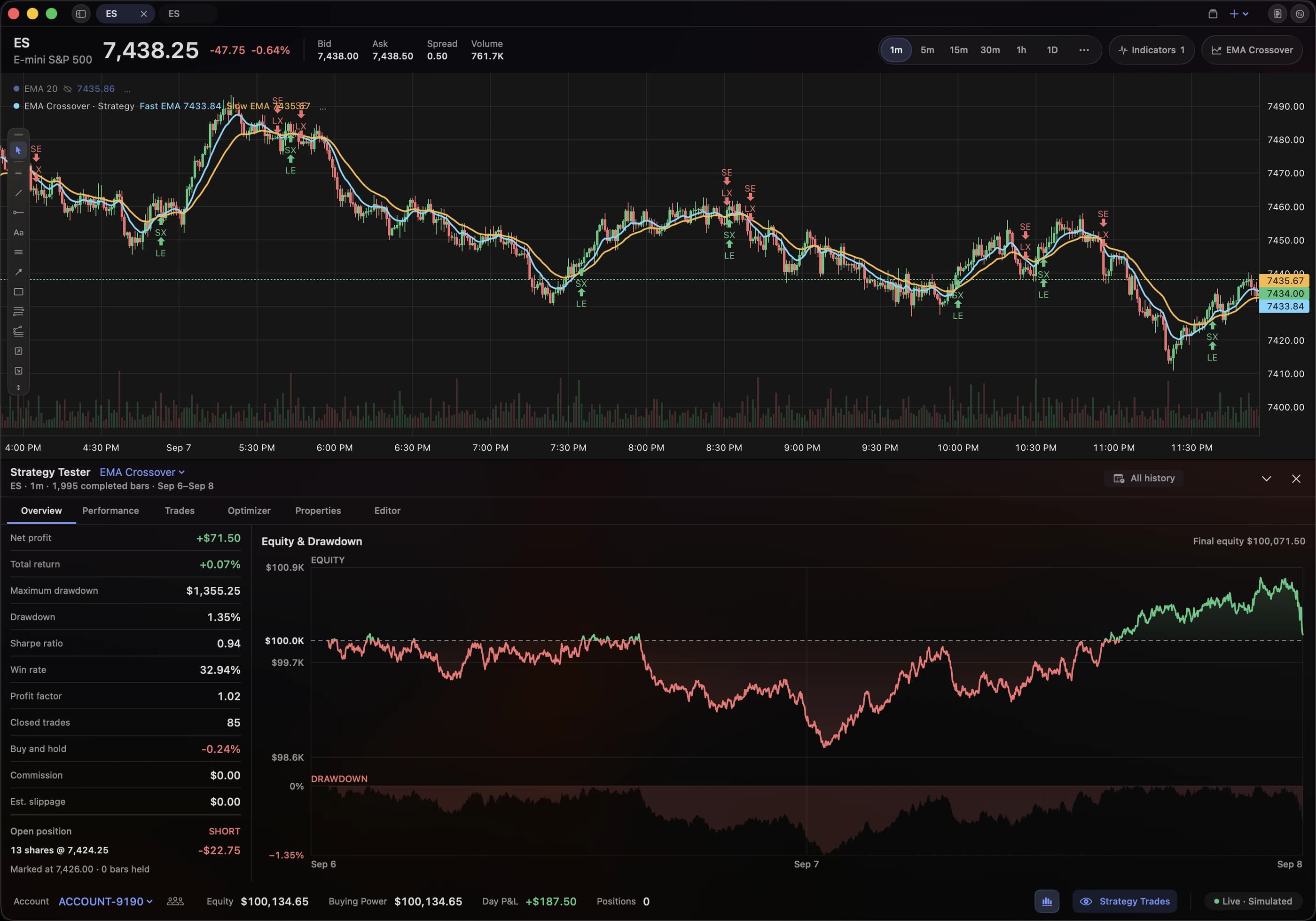Image resolution: width=1316 pixels, height=921 pixels.
Task: Select the Aa text annotation tool
Action: (x=18, y=232)
